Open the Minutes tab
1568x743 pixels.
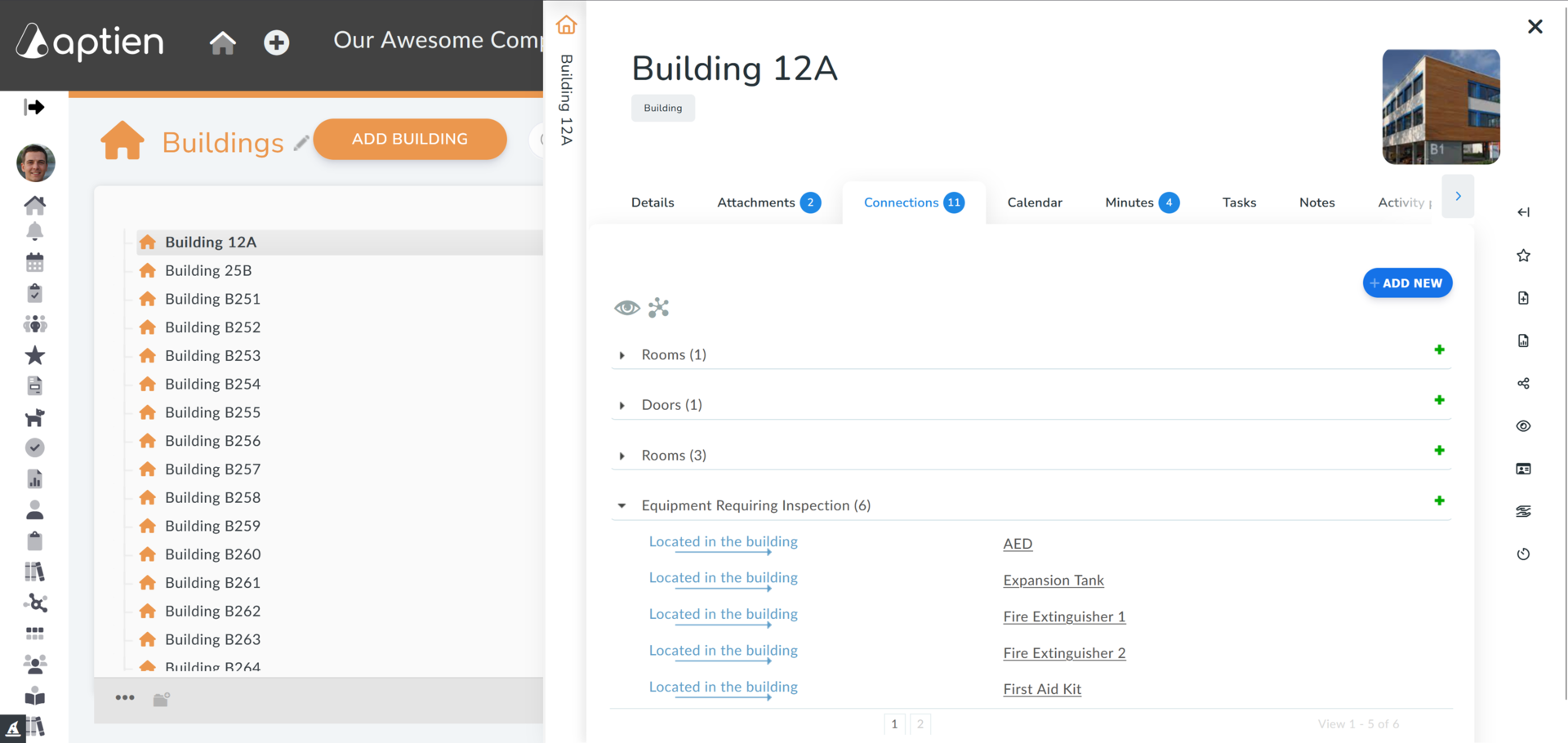(1142, 202)
